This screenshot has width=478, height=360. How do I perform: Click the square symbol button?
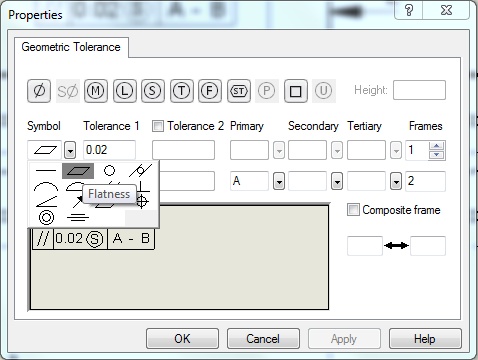click(x=296, y=91)
